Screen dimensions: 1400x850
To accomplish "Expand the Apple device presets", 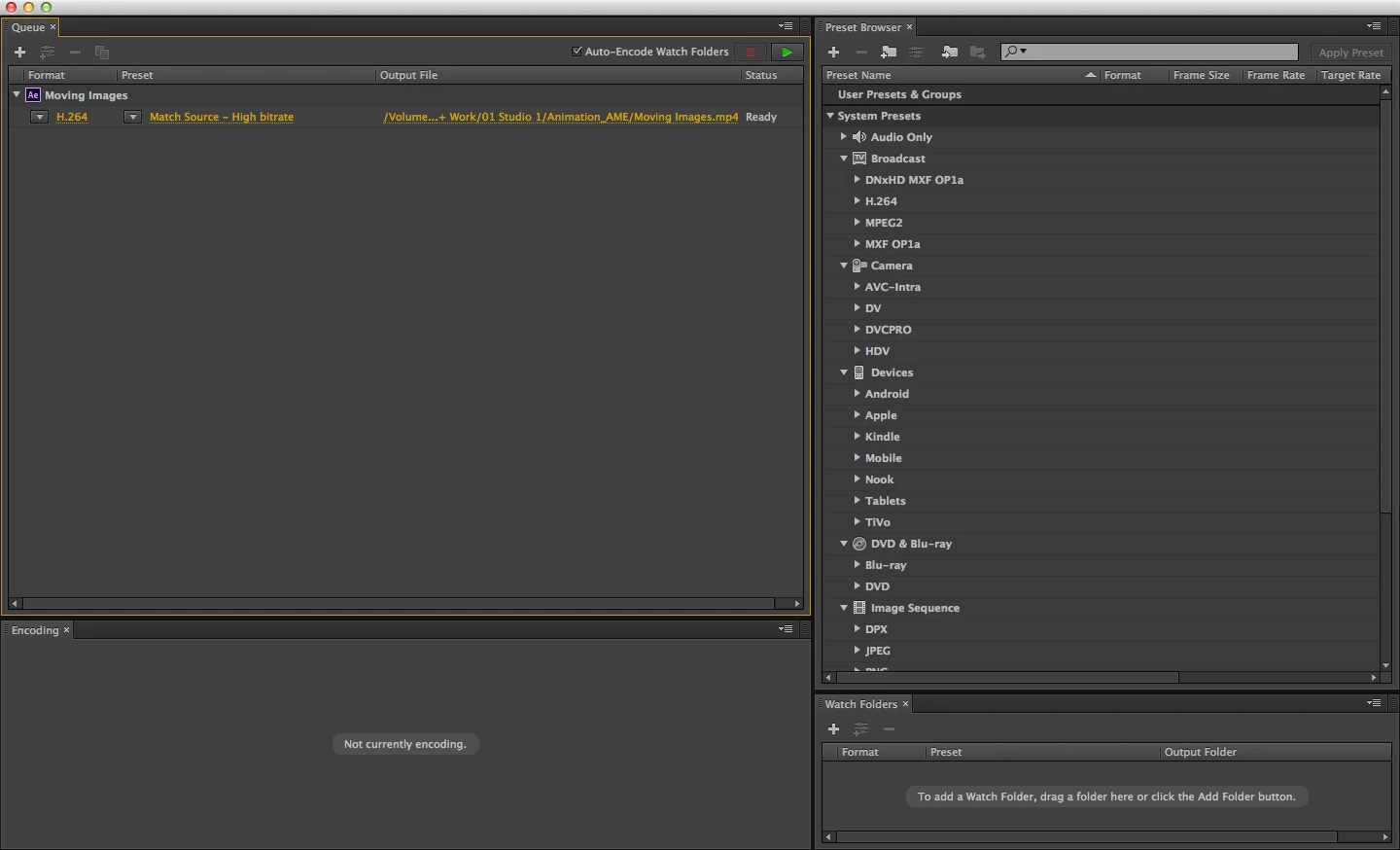I will [857, 415].
